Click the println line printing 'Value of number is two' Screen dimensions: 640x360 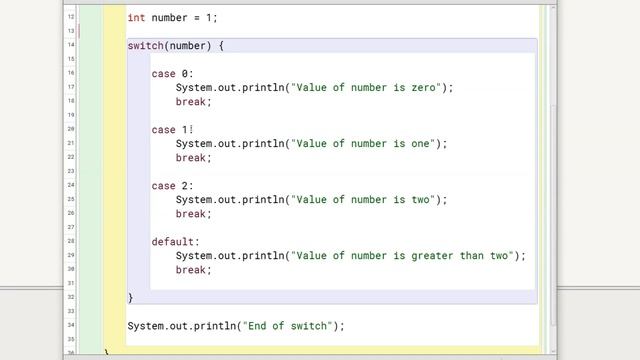(311, 200)
